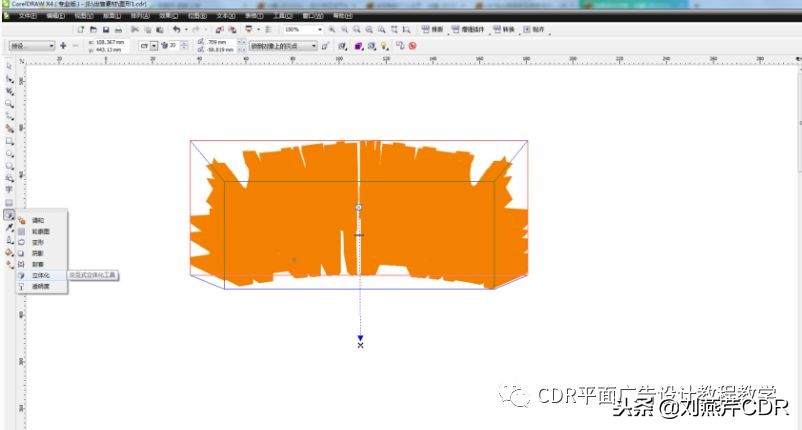Click the Paste icon in toolbar
This screenshot has height=430, width=802.
click(160, 30)
